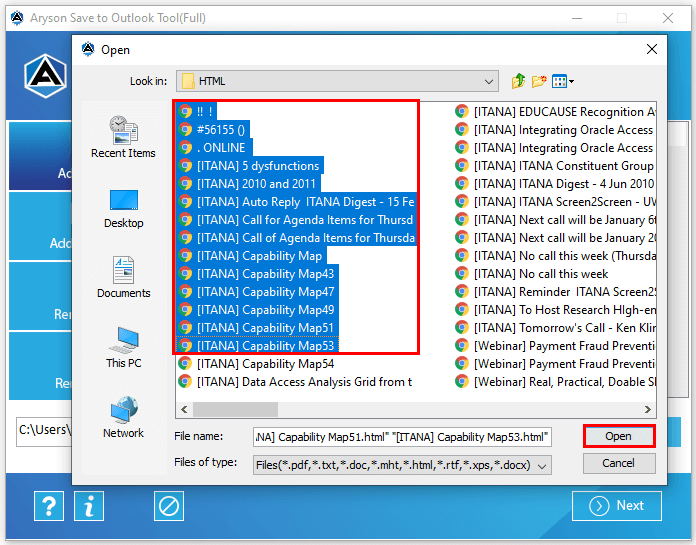Select '[ITANA] Capability Map49' file
The height and width of the screenshot is (545, 696).
pos(257,310)
